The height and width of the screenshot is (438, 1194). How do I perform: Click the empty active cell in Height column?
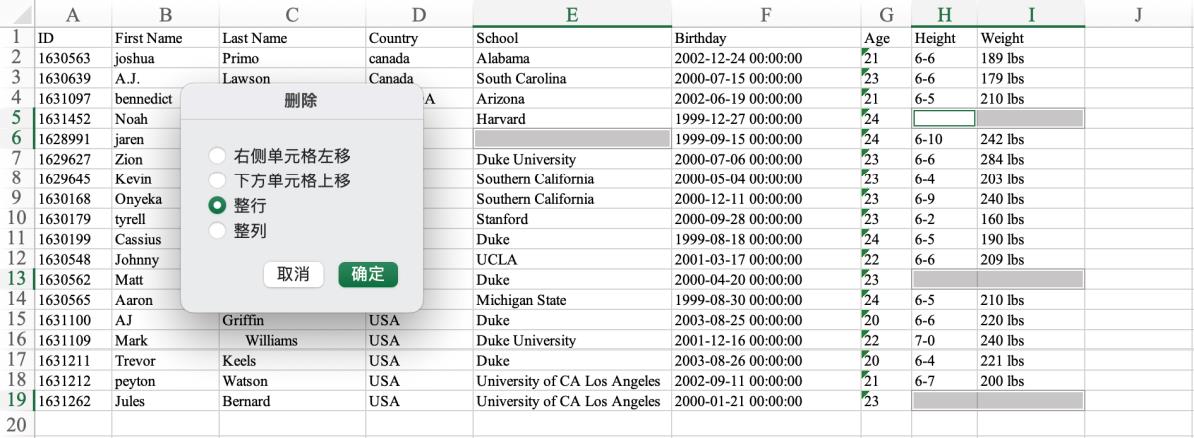[x=944, y=119]
